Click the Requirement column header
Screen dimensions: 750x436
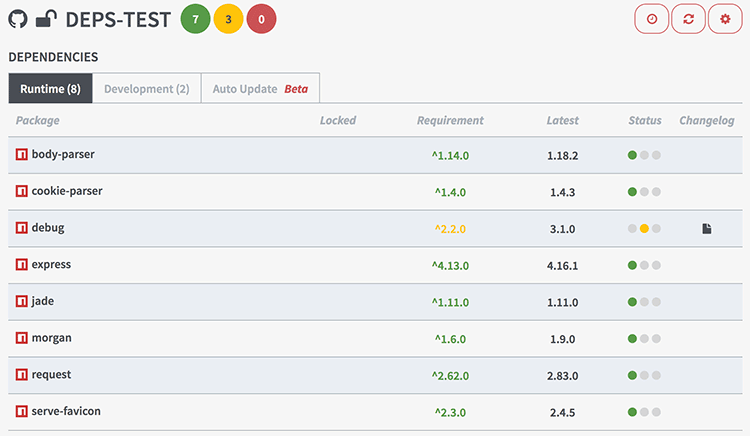(x=450, y=120)
